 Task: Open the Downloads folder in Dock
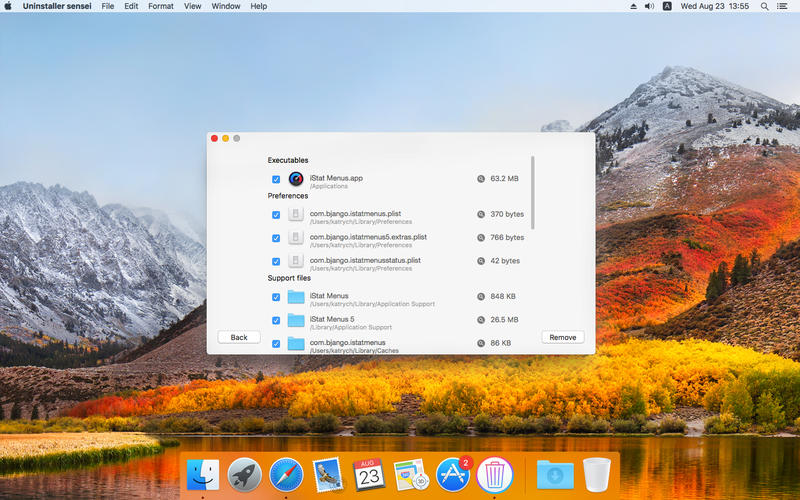click(555, 474)
